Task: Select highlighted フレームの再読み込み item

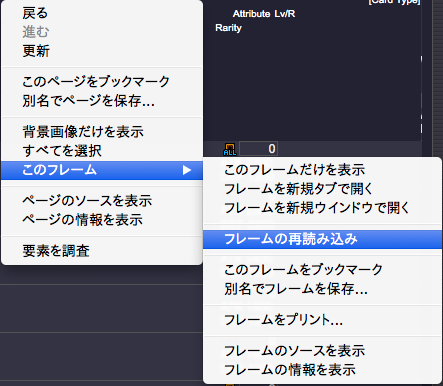Action: click(x=322, y=239)
